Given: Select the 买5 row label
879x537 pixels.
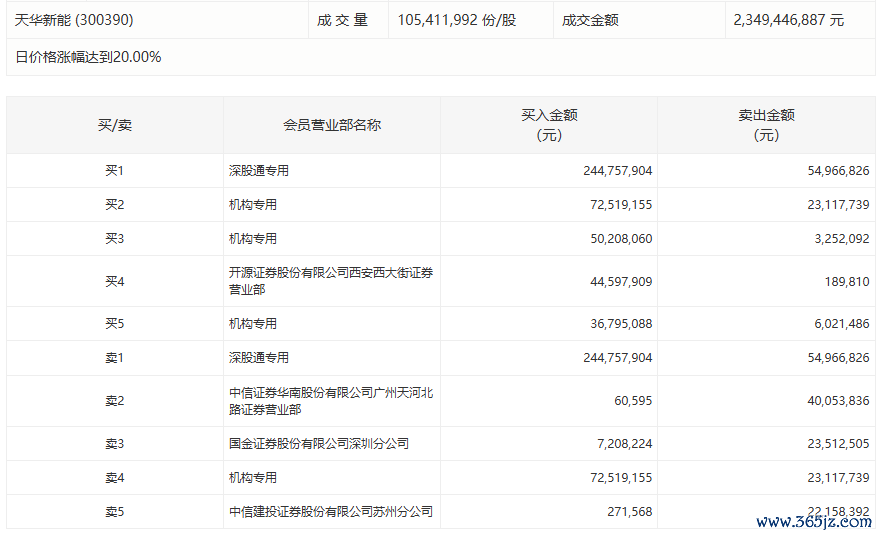Looking at the screenshot, I should pyautogui.click(x=114, y=324).
